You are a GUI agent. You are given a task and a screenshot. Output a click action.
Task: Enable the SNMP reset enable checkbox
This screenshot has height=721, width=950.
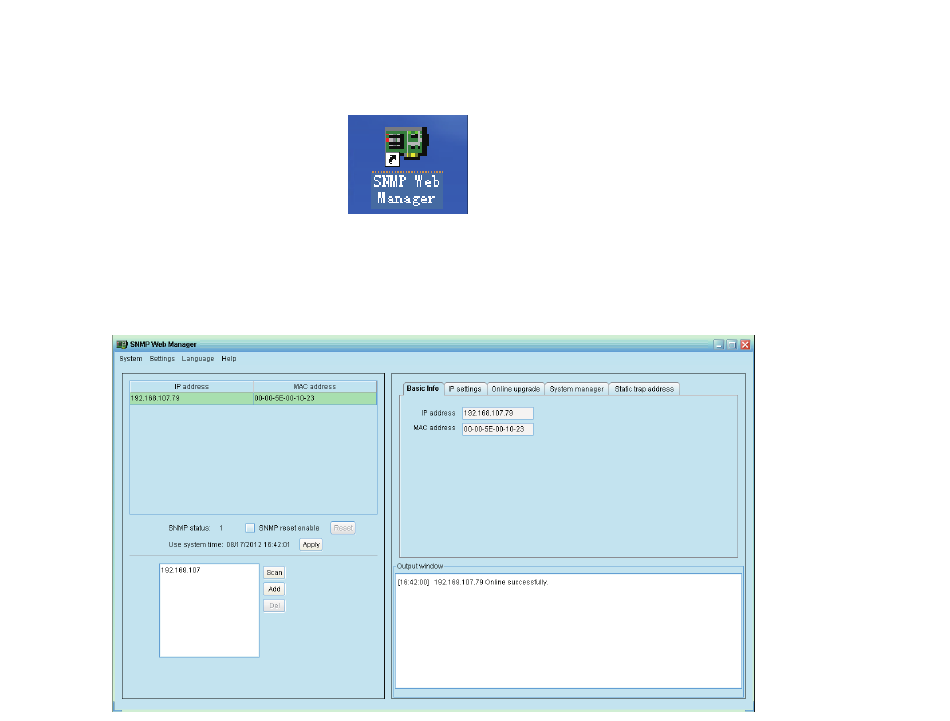(250, 528)
